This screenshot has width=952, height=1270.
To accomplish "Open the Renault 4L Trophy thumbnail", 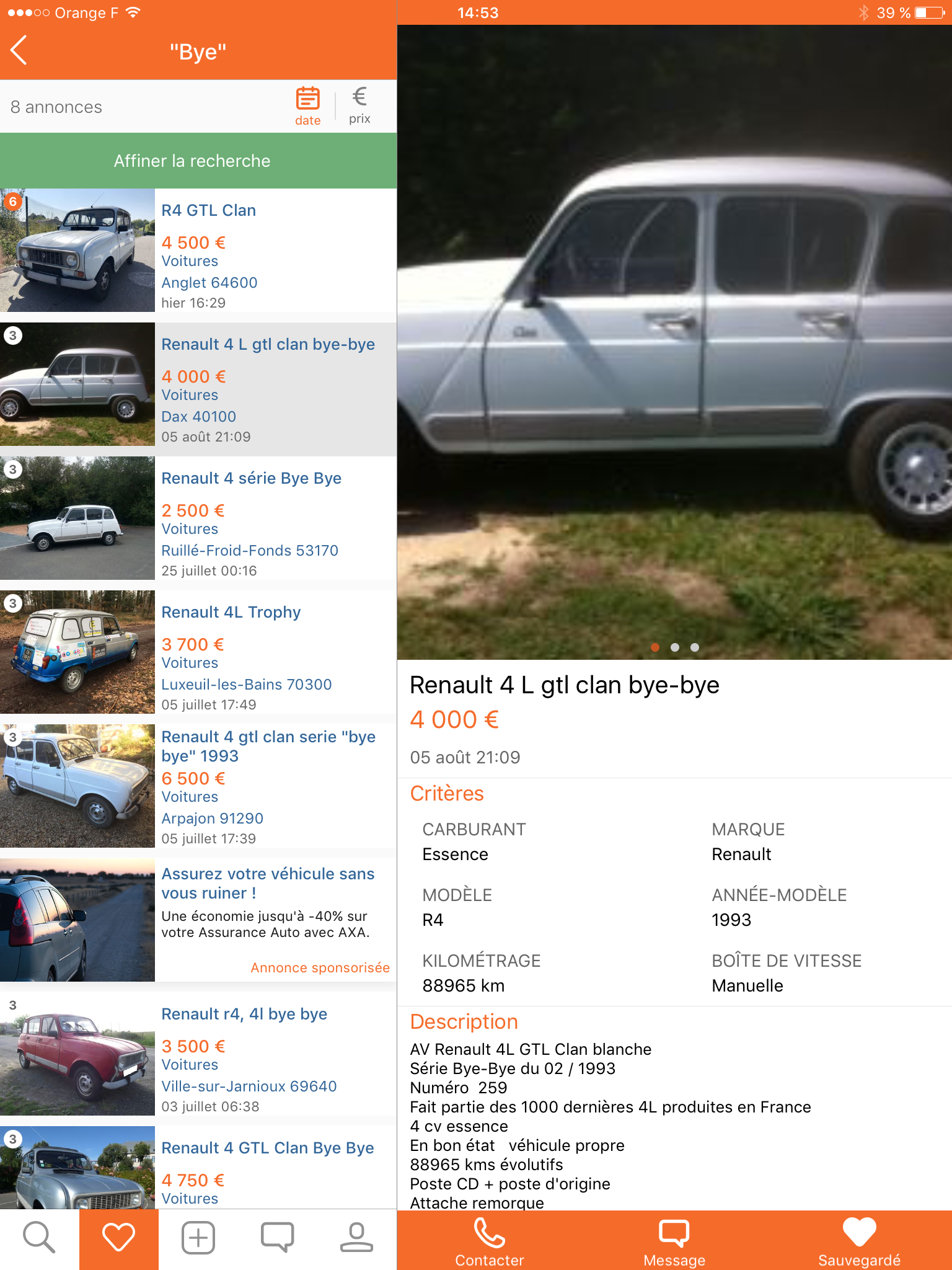I will pyautogui.click(x=77, y=652).
